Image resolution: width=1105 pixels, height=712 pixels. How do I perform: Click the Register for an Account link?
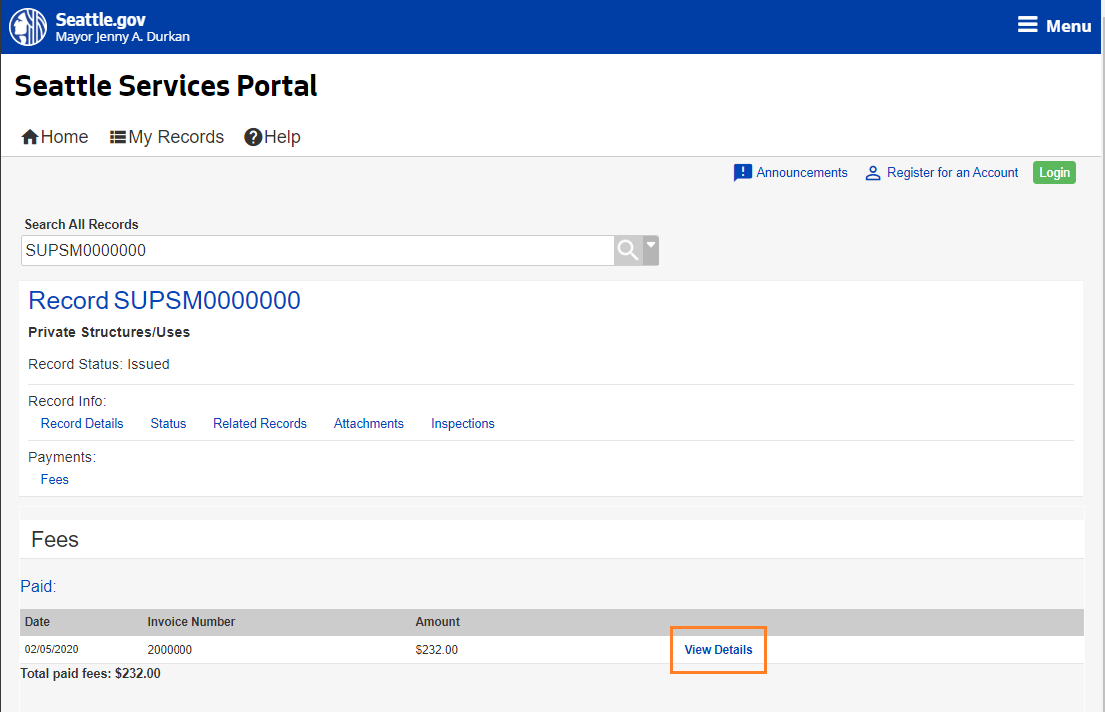[952, 173]
